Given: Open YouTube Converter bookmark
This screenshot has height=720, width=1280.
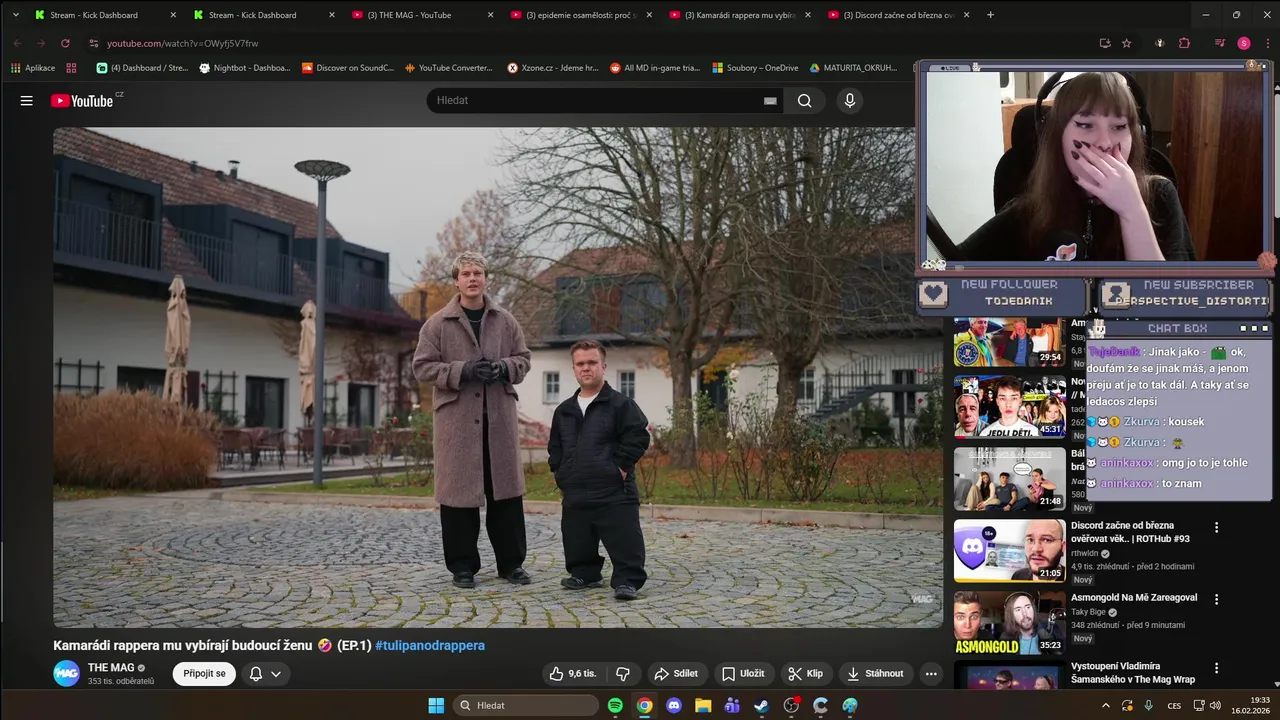Looking at the screenshot, I should (x=448, y=68).
